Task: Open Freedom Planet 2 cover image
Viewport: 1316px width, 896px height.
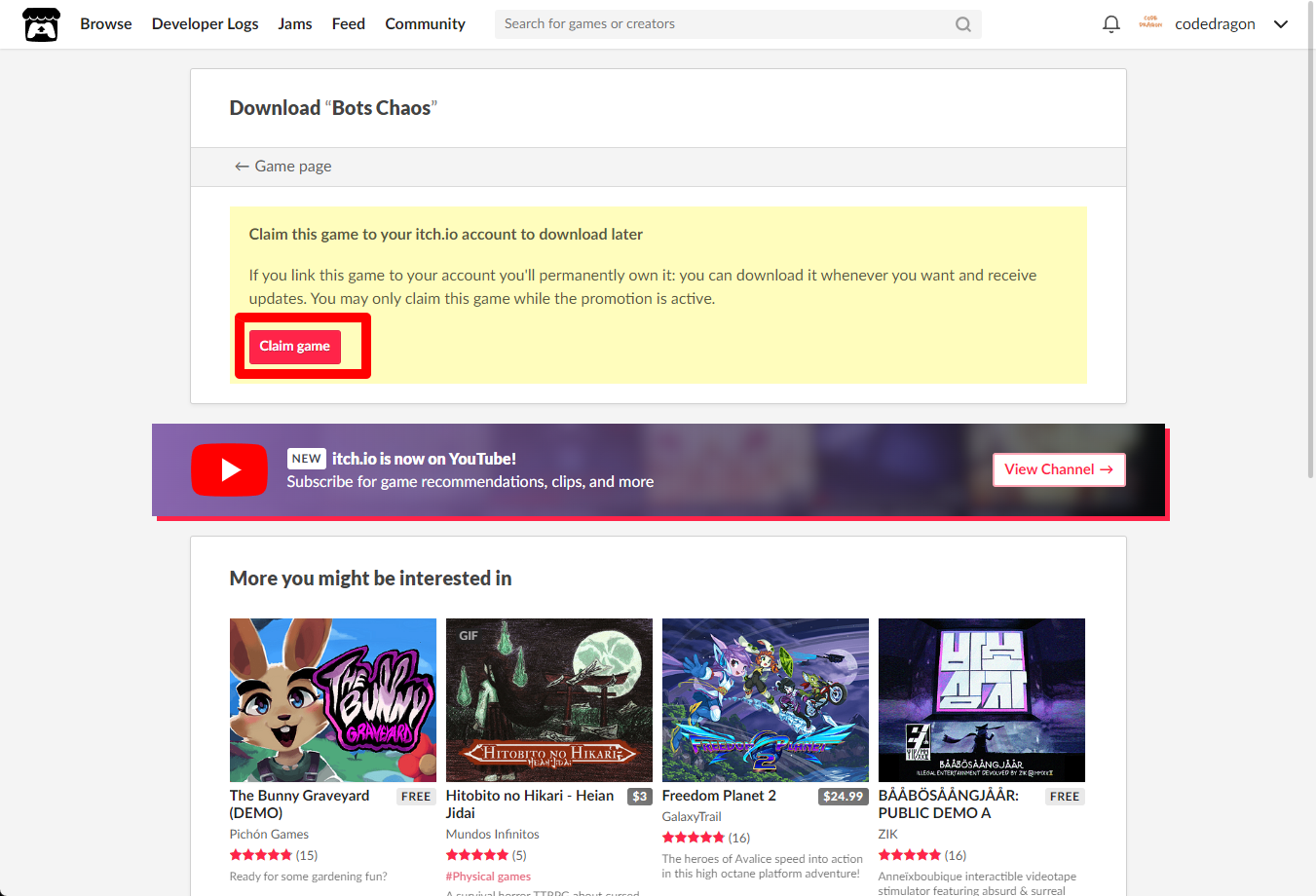Action: pos(766,700)
